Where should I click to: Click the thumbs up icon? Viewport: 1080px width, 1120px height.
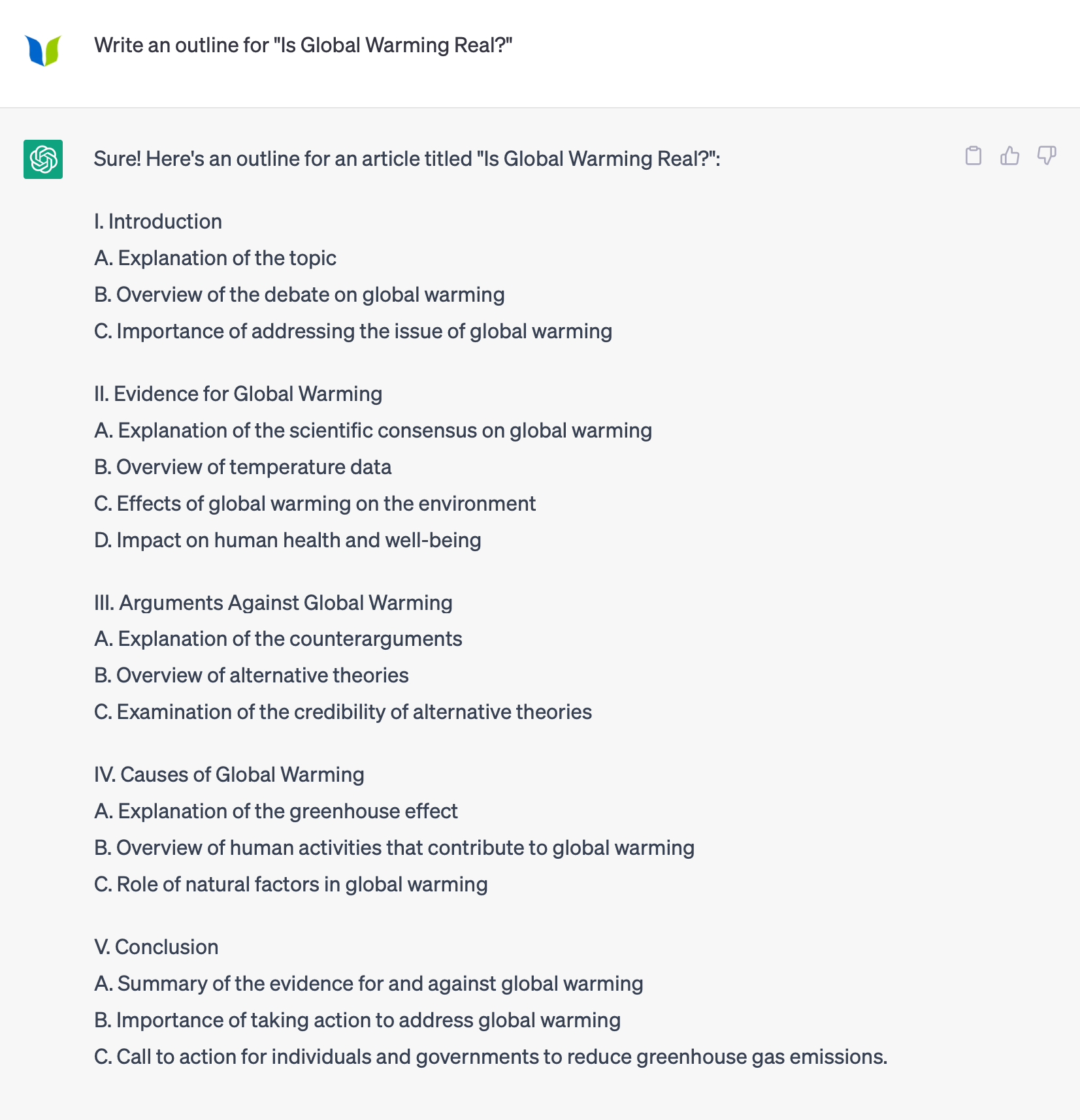[1009, 155]
